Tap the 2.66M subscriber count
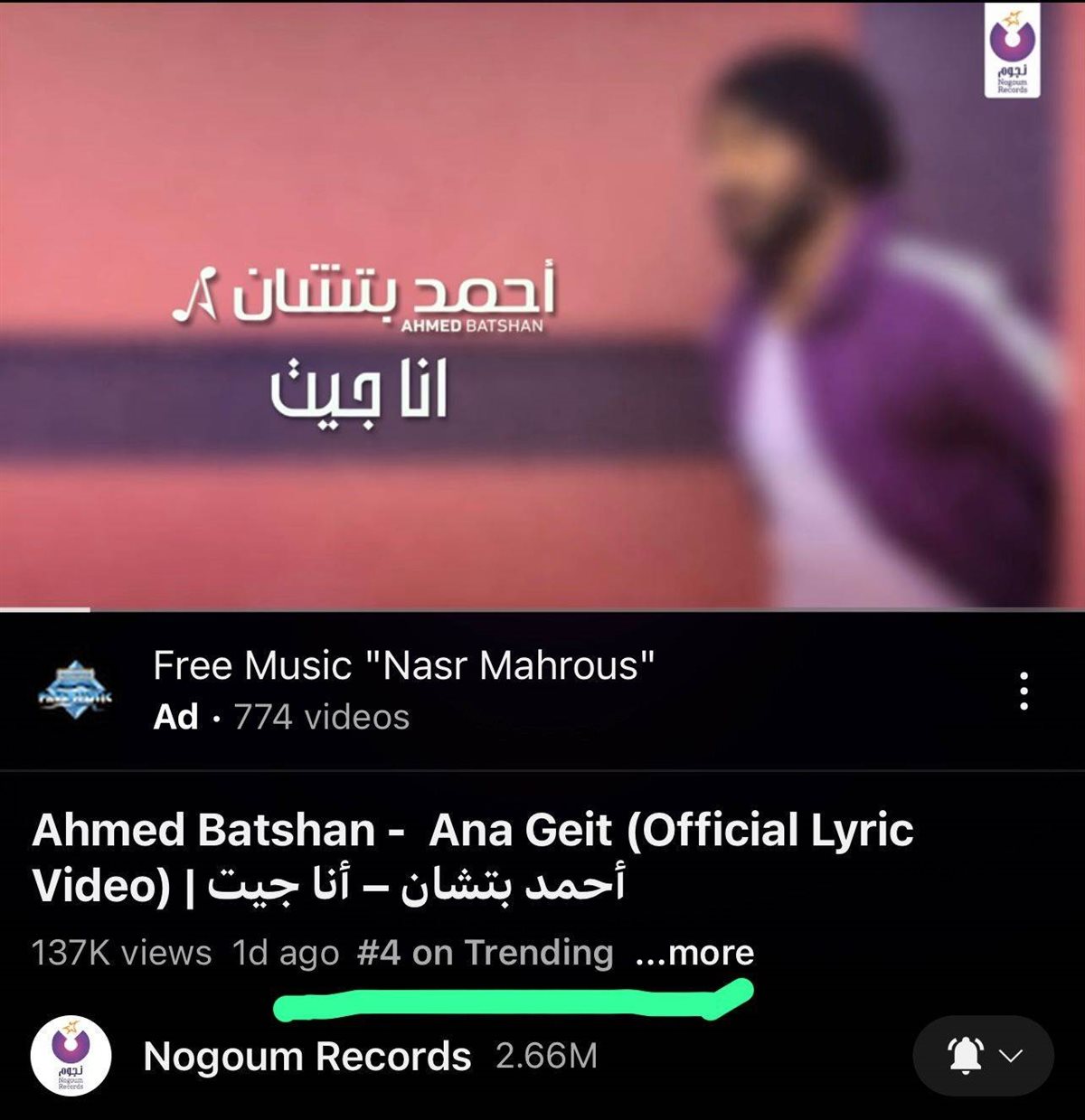This screenshot has width=1085, height=1120. click(x=546, y=1056)
